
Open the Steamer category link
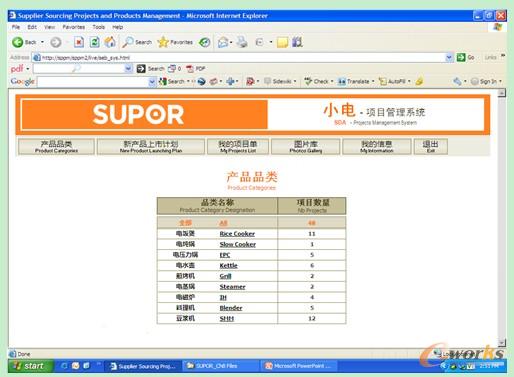[x=232, y=287]
